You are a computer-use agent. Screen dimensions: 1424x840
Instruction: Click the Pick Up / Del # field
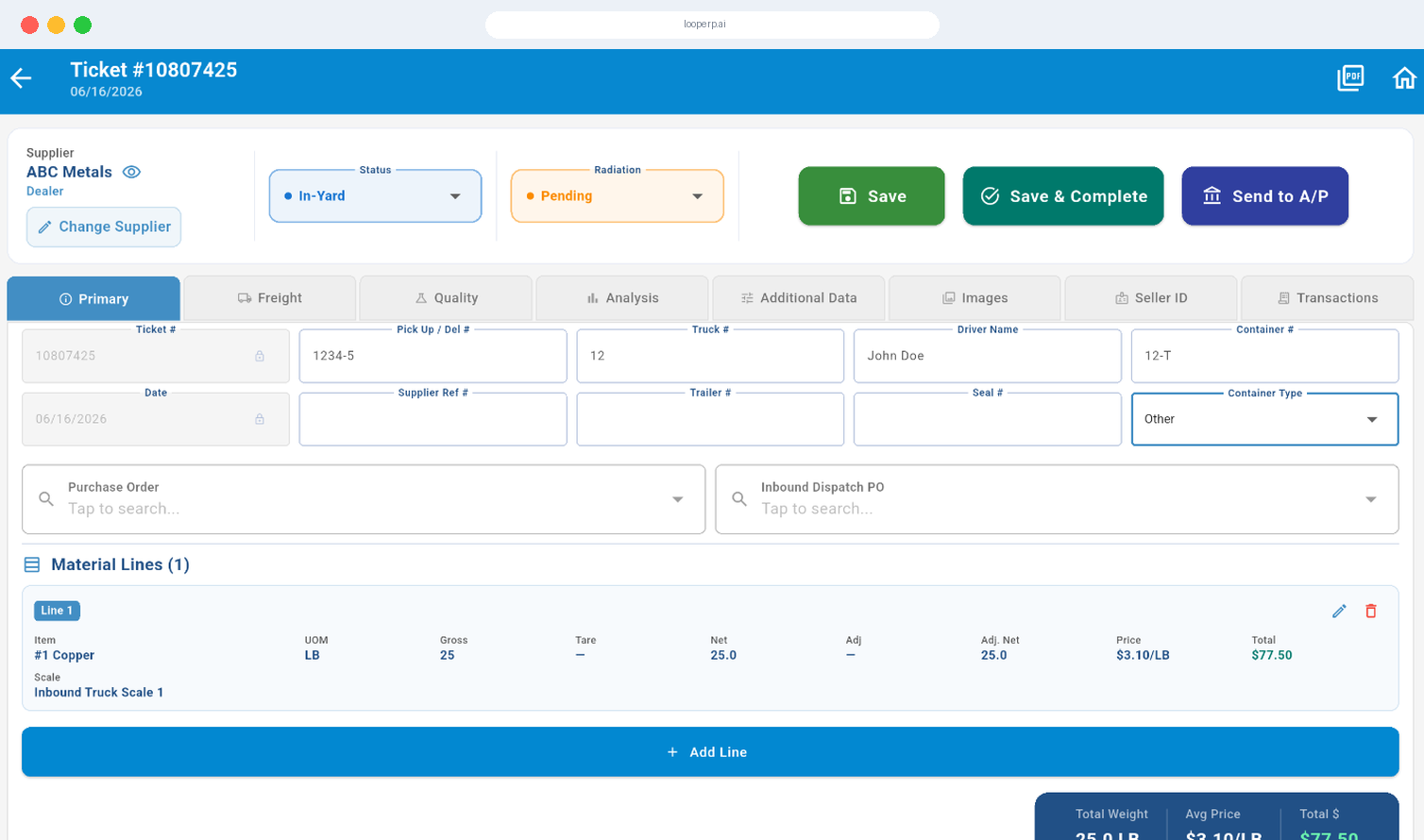(432, 356)
